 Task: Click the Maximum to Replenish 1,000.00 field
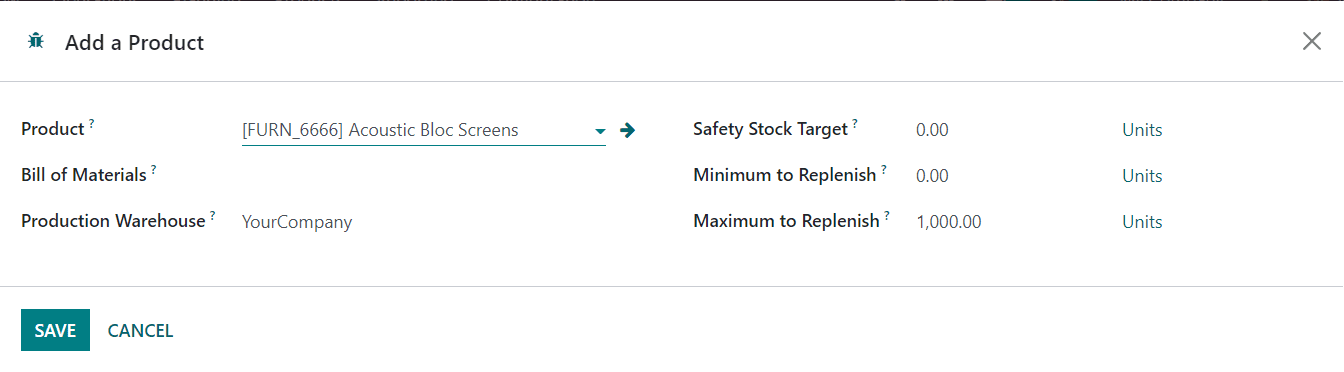(x=1009, y=222)
